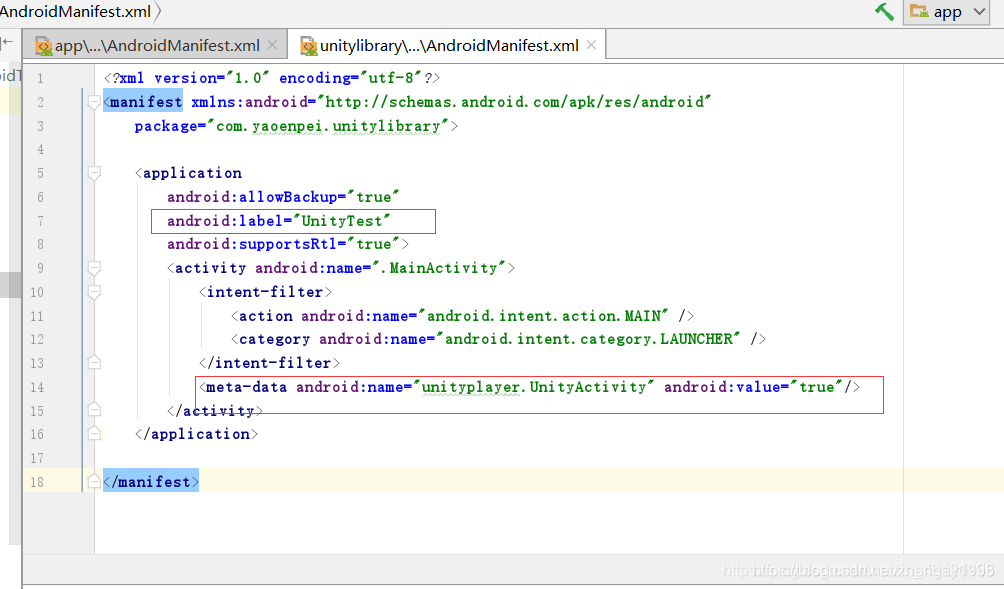Open the app run configuration dropdown
This screenshot has width=1004, height=589.
click(x=946, y=12)
